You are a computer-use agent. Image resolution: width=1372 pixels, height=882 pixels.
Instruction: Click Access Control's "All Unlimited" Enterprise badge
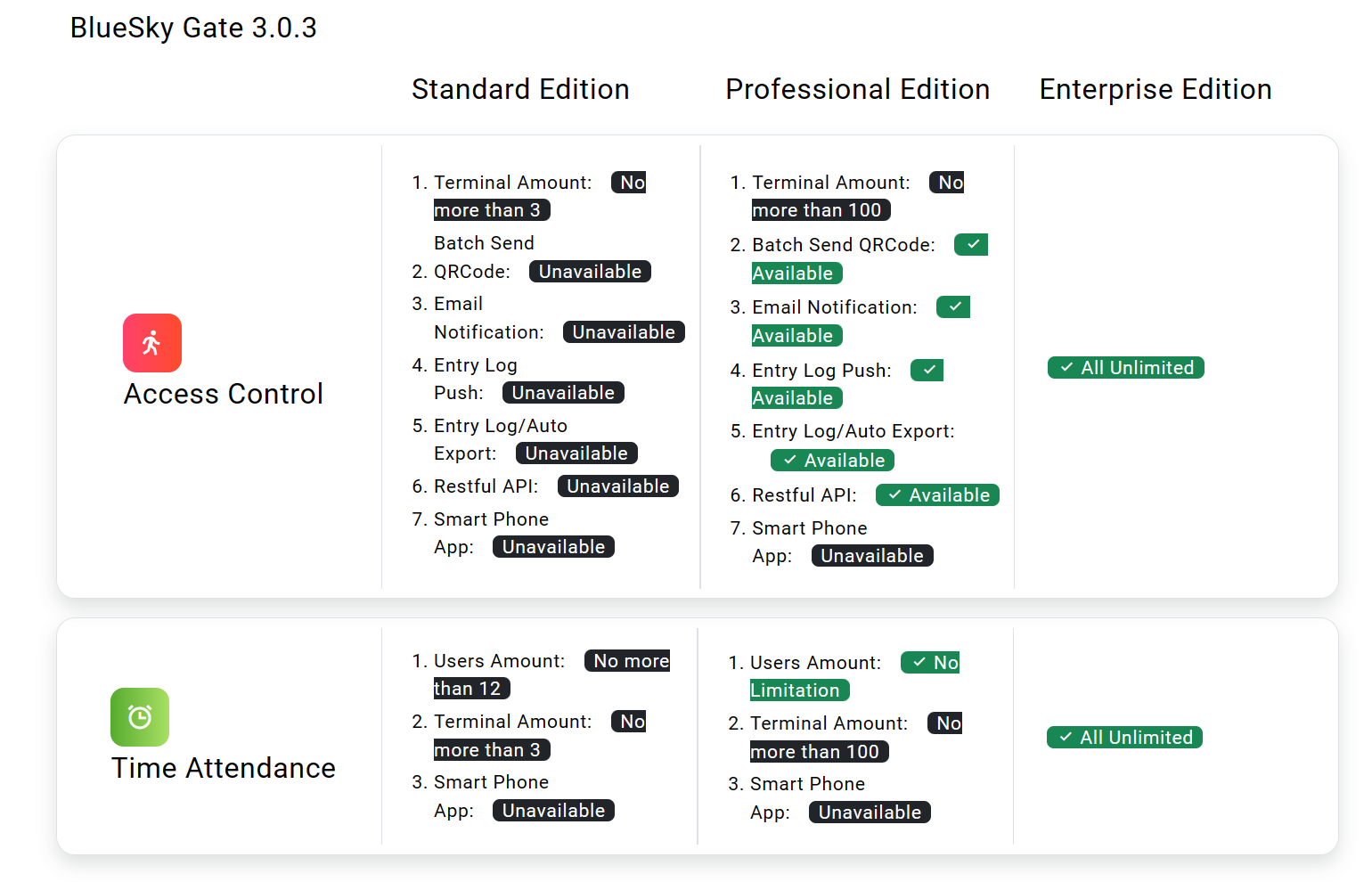[1126, 368]
